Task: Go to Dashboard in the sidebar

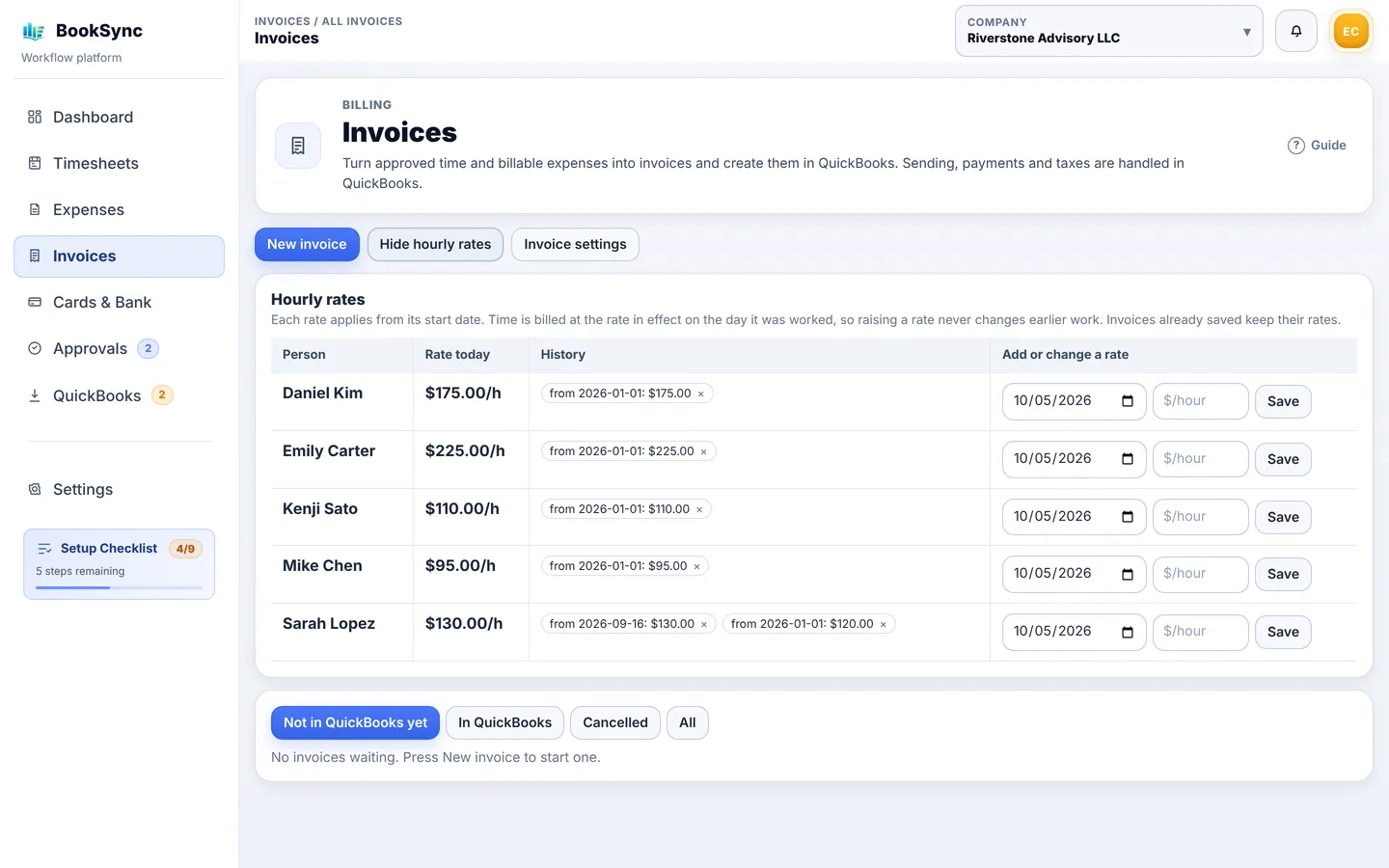Action: point(119,117)
